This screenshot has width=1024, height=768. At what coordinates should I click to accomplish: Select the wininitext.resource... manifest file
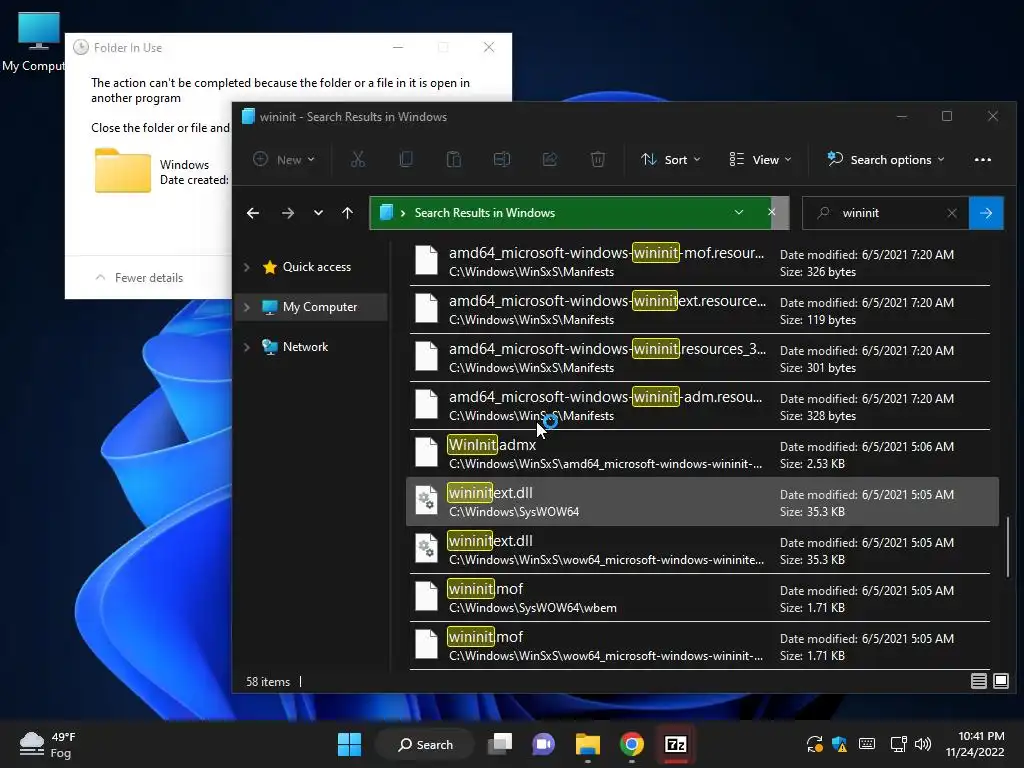click(x=700, y=310)
